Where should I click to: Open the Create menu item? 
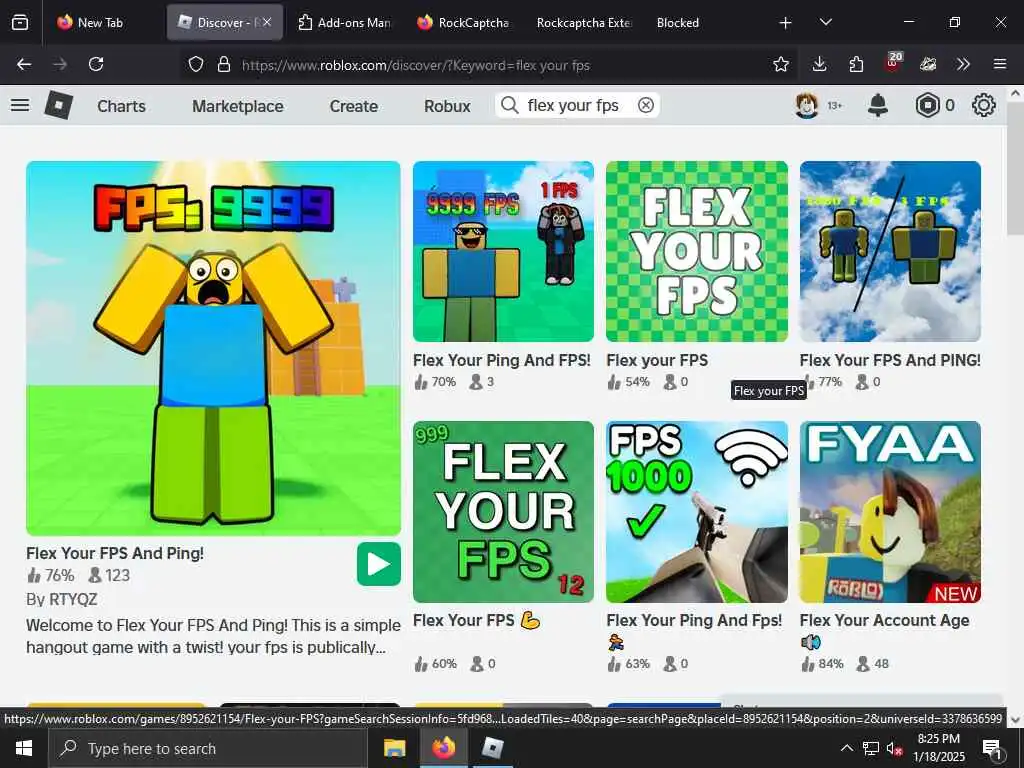pyautogui.click(x=353, y=106)
